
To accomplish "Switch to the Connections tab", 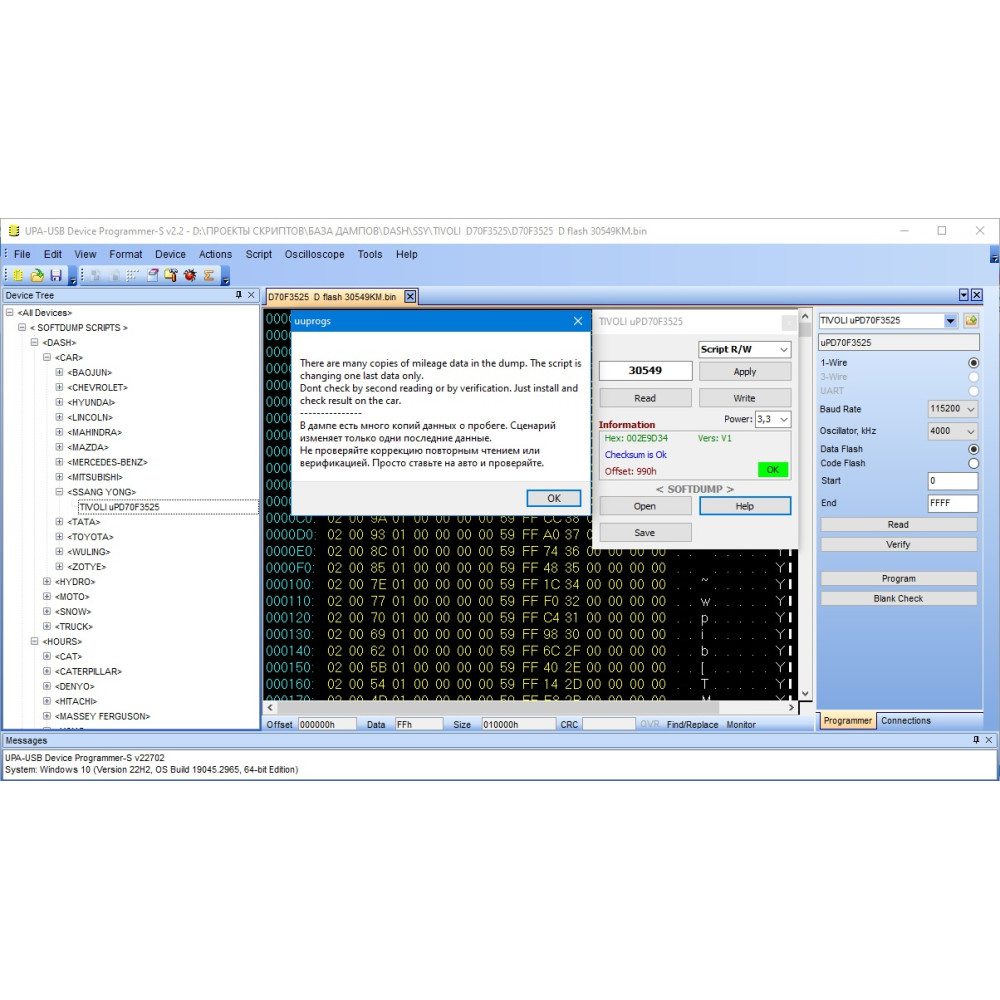I will pyautogui.click(x=906, y=721).
